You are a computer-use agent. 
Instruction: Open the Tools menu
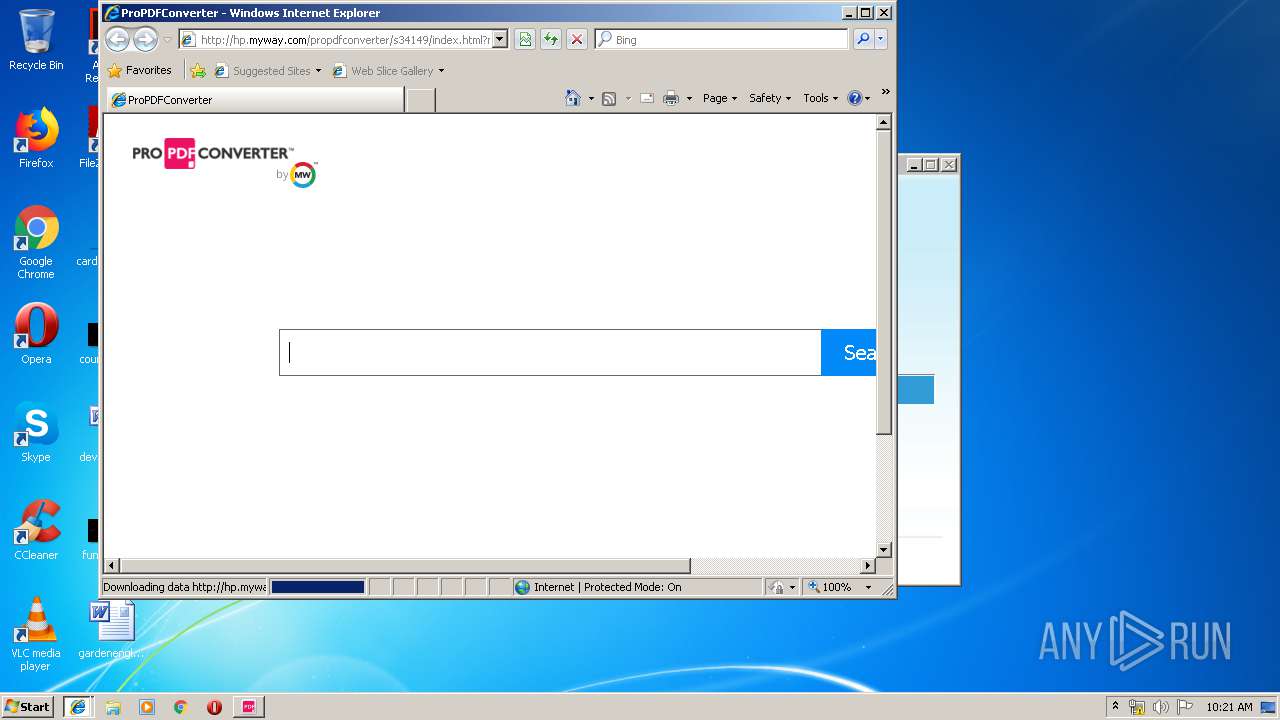[x=821, y=98]
